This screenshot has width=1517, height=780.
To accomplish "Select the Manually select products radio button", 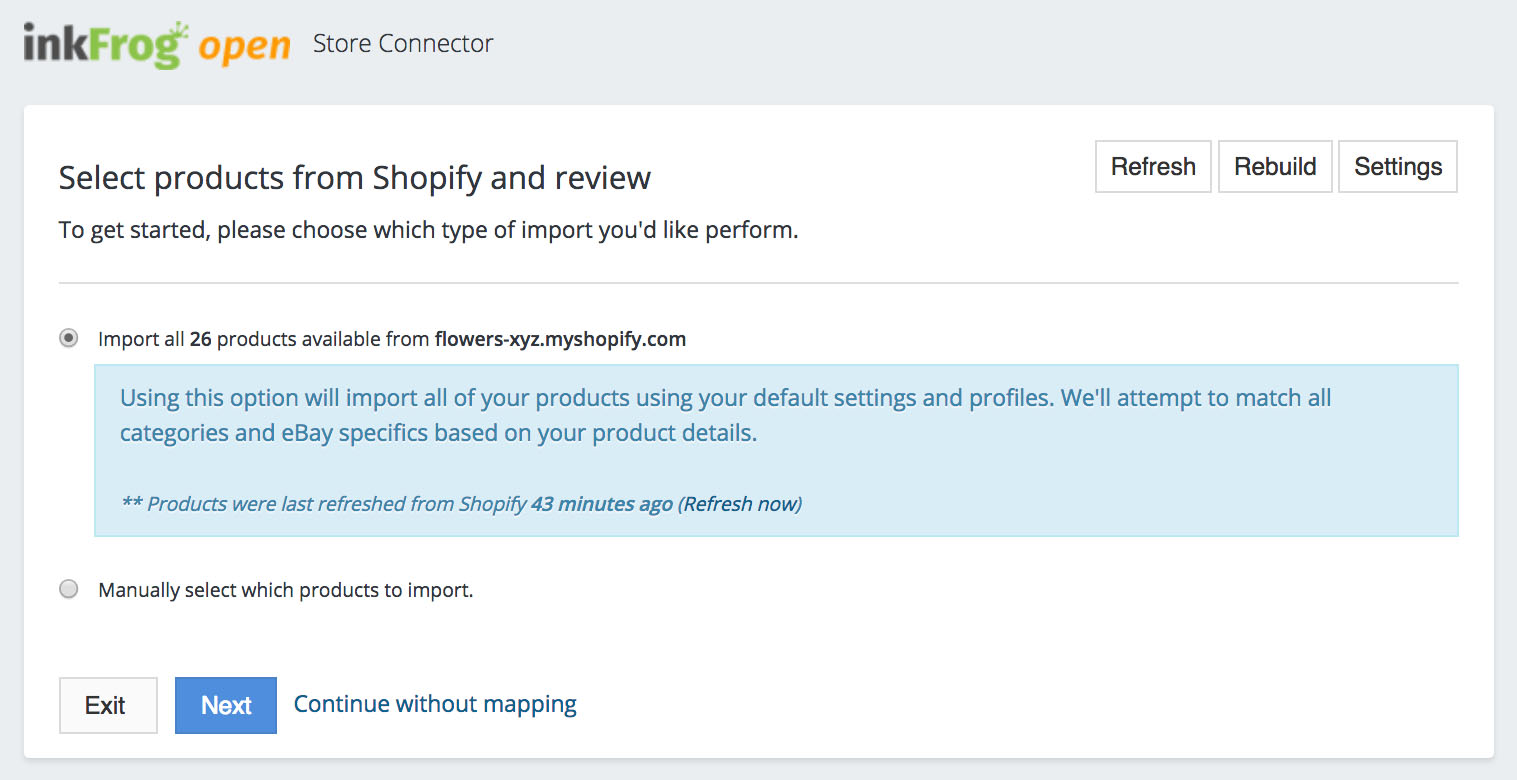I will click(x=69, y=590).
